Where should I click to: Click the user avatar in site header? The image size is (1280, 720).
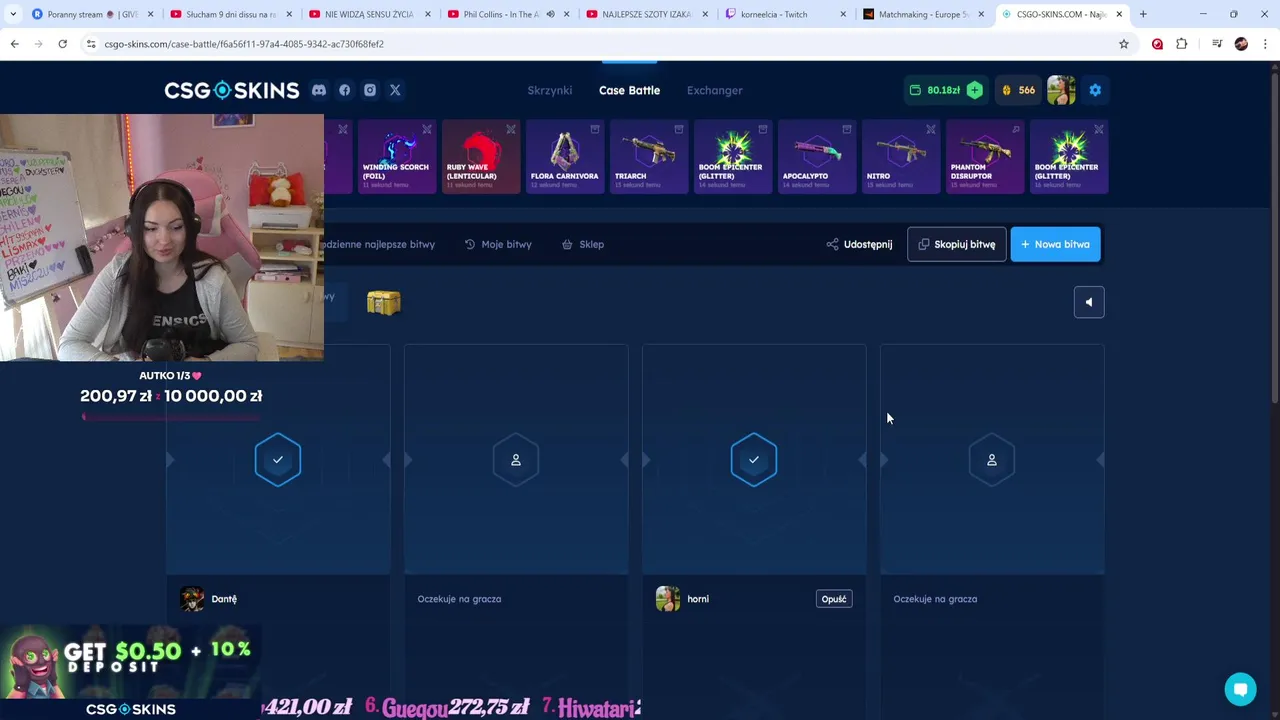click(x=1061, y=90)
